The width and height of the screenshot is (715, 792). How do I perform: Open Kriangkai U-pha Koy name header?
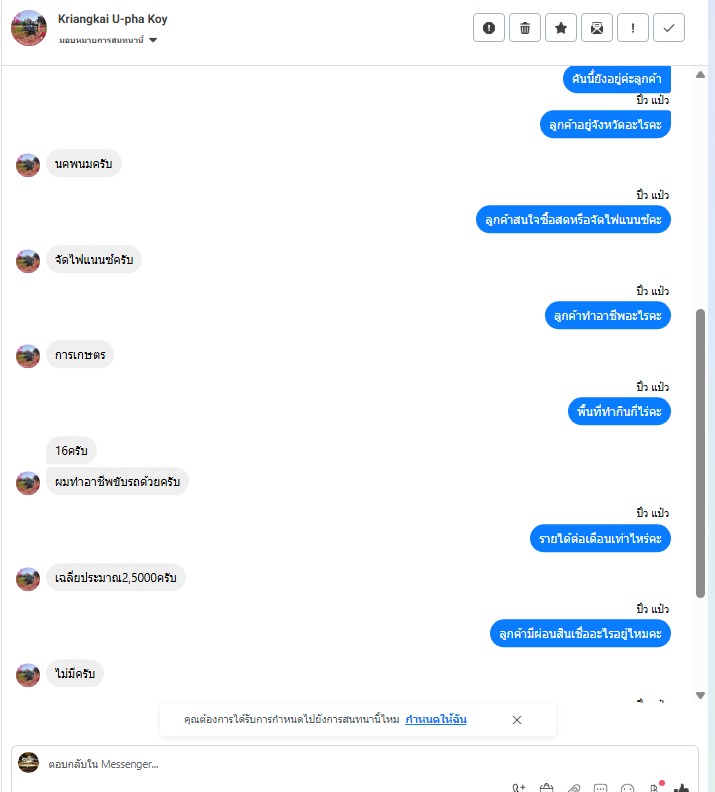[x=113, y=19]
